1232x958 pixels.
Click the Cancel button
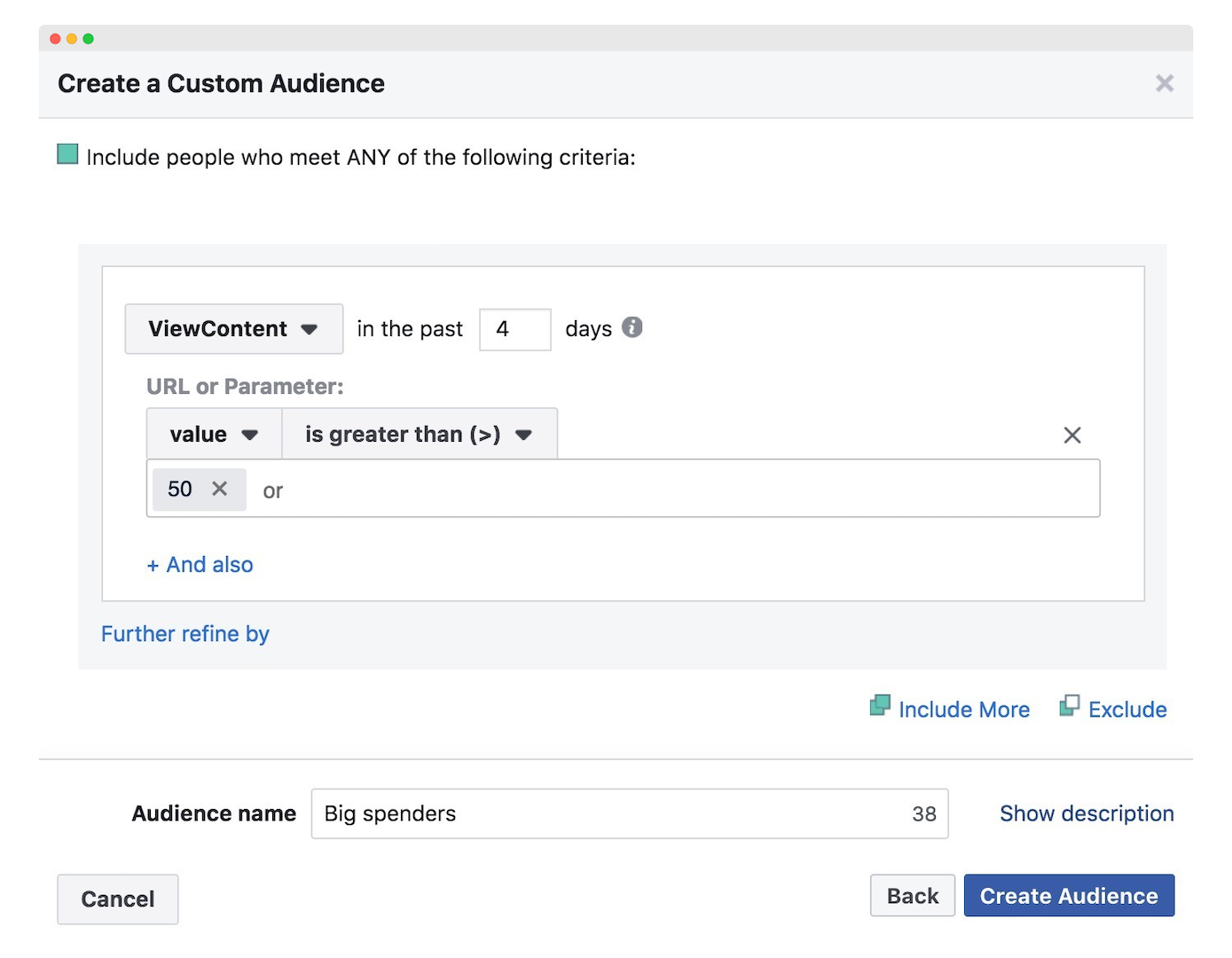[x=118, y=899]
